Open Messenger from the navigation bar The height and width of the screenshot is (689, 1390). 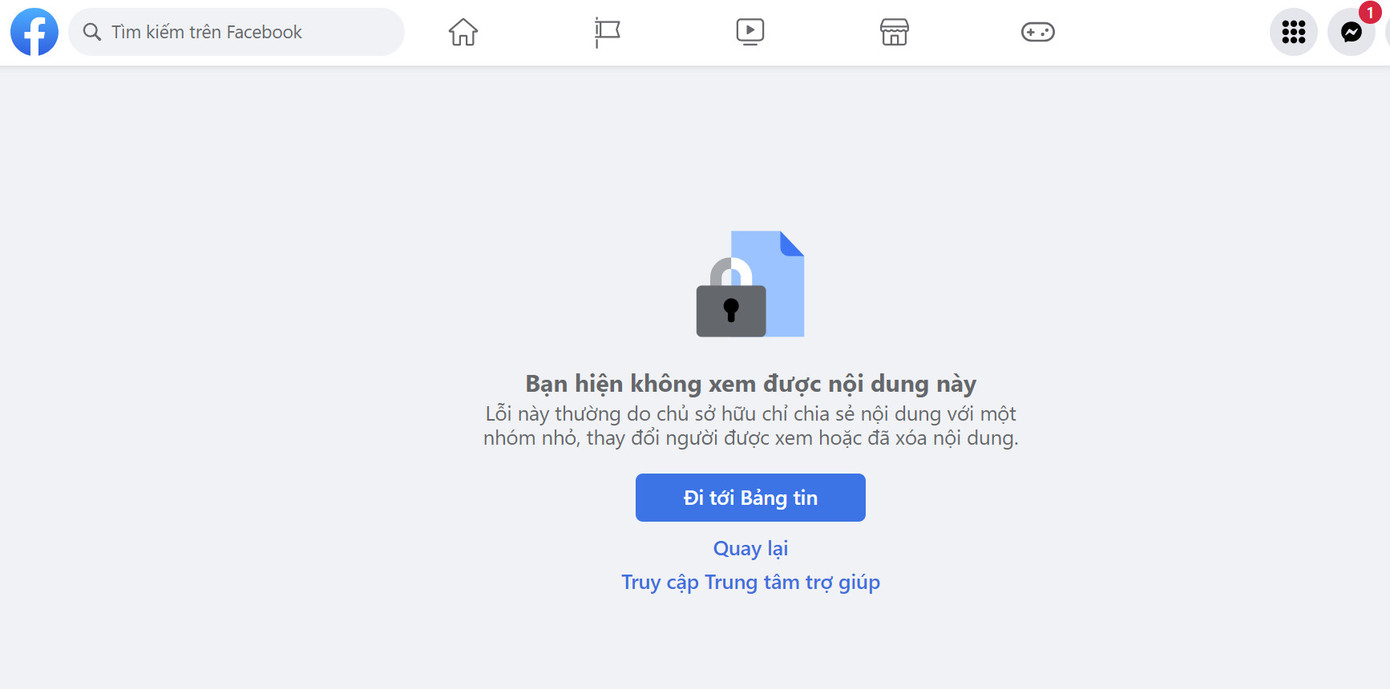click(1351, 33)
